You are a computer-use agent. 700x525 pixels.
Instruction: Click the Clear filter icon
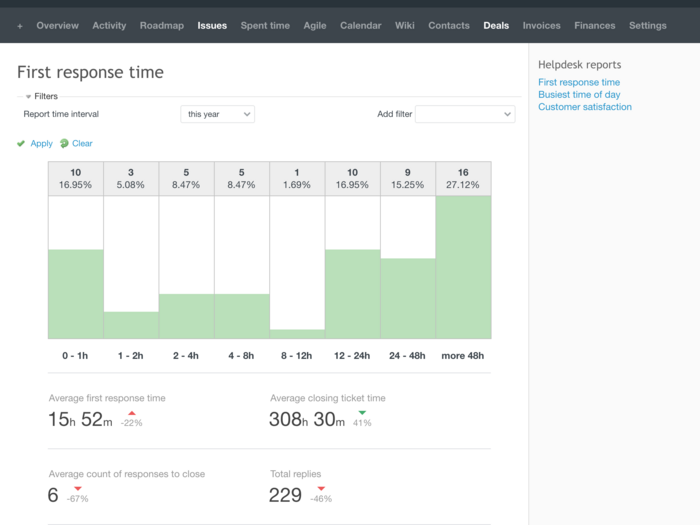click(64, 144)
